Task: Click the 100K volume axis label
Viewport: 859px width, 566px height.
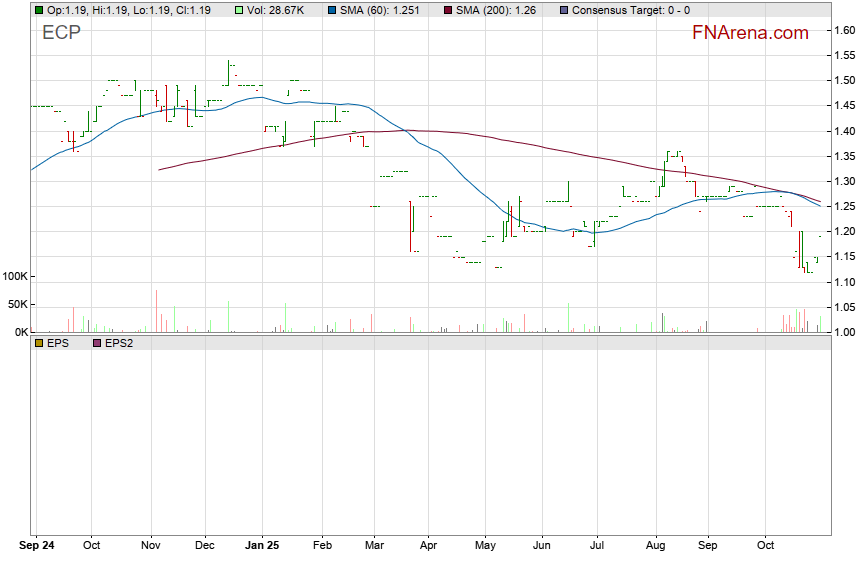Action: tap(15, 276)
